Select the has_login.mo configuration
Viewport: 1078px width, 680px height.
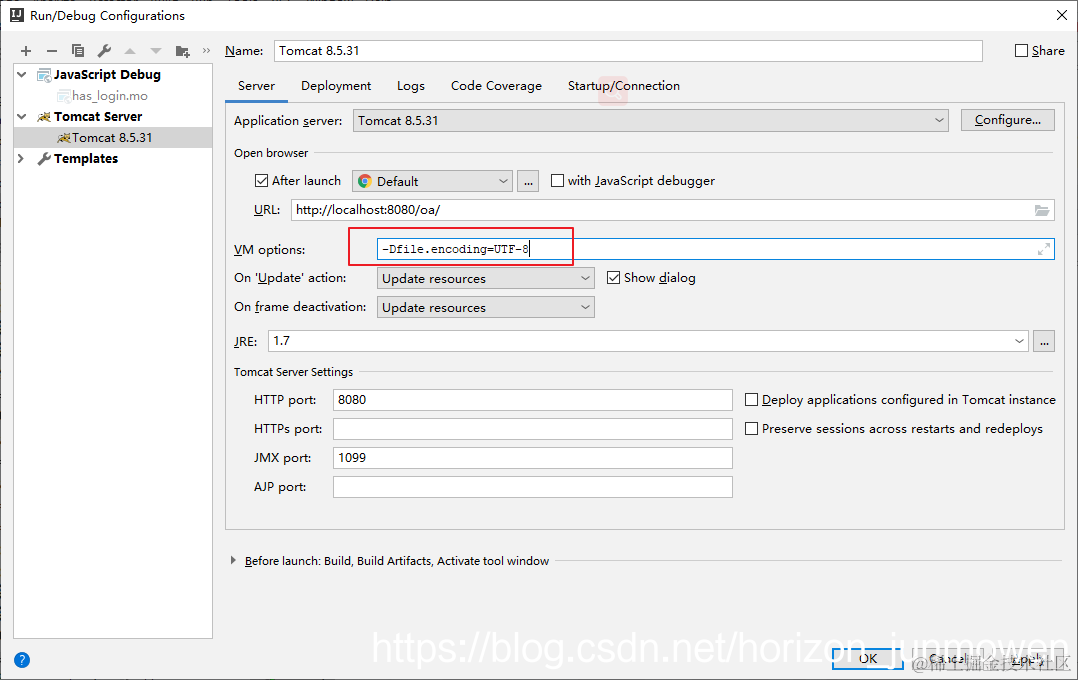point(110,96)
